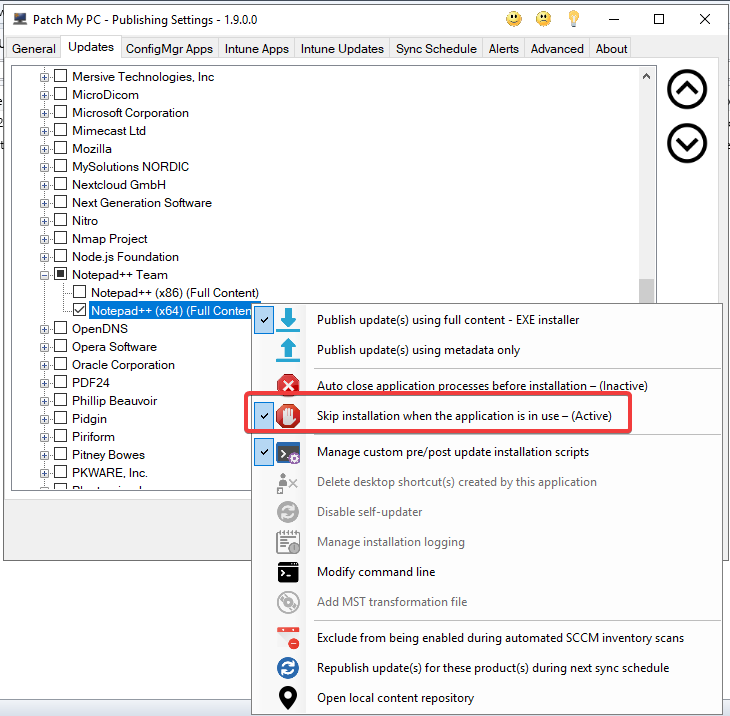Expand the Mersive Technologies, Inc node

[44, 77]
